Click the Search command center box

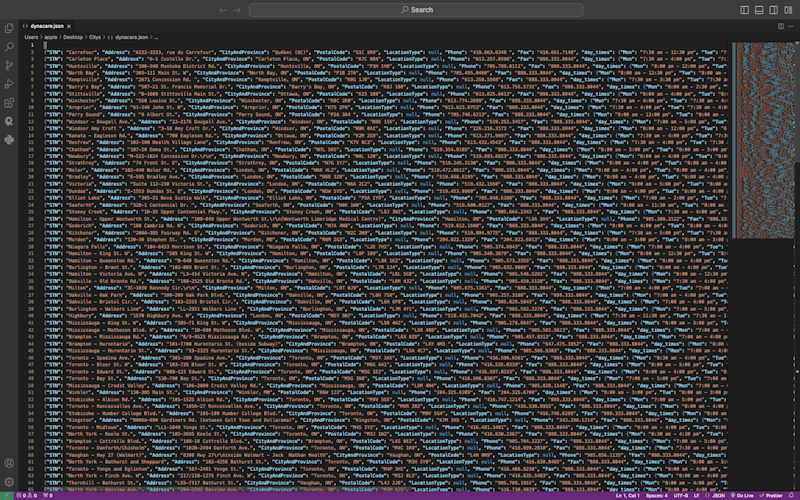pos(416,10)
